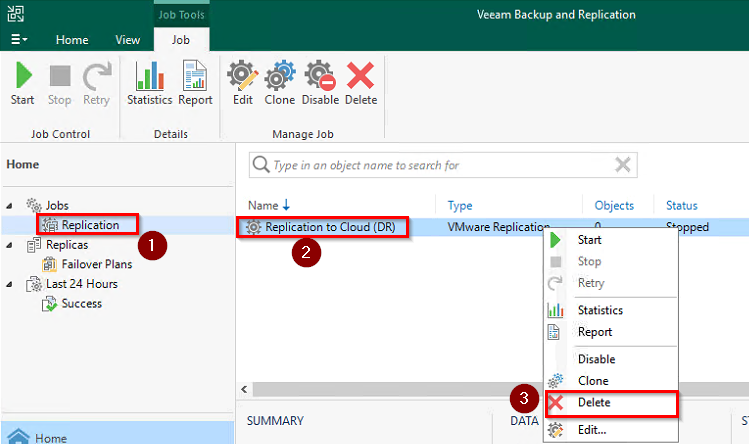Image resolution: width=749 pixels, height=444 pixels.
Task: Click the red Delete icon in ribbon
Action: [361, 76]
